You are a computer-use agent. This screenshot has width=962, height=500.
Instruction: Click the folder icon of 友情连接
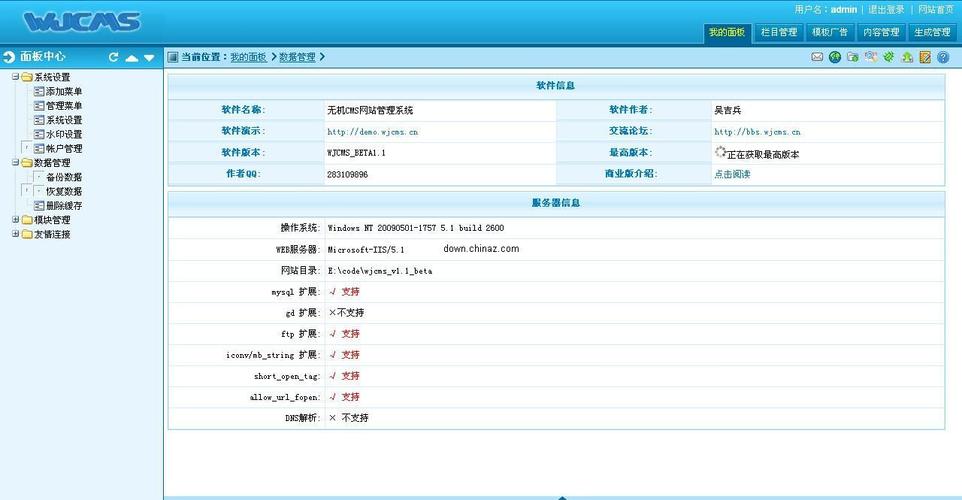tap(27, 234)
